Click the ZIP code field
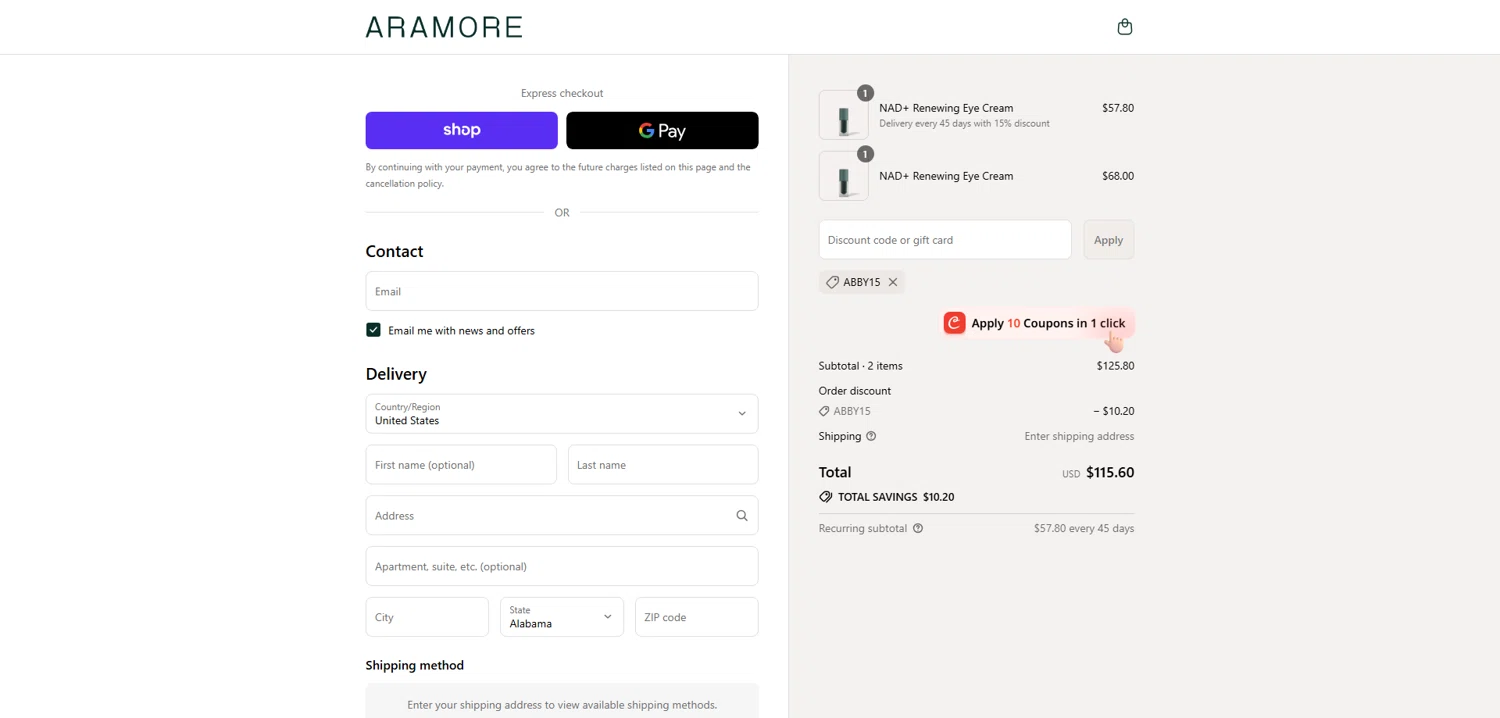 click(697, 617)
